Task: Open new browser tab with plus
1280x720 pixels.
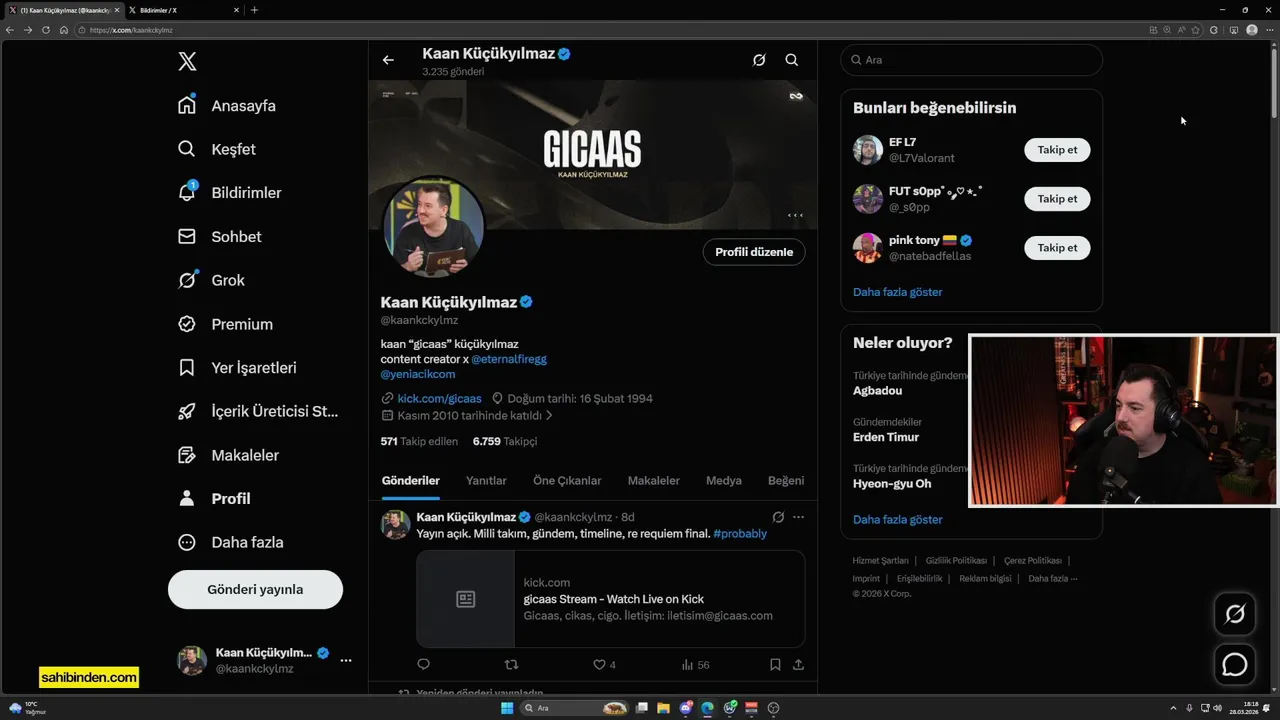Action: (254, 10)
